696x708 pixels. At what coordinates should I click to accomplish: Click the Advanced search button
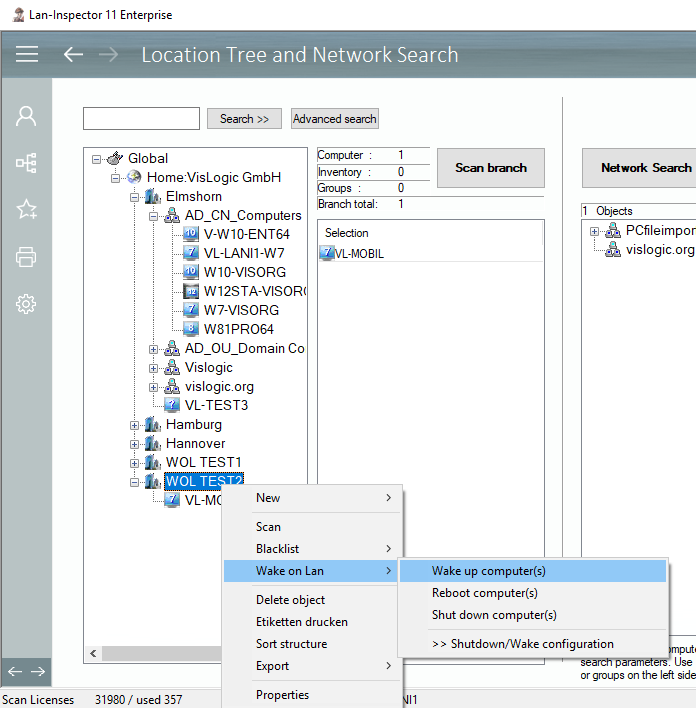334,119
